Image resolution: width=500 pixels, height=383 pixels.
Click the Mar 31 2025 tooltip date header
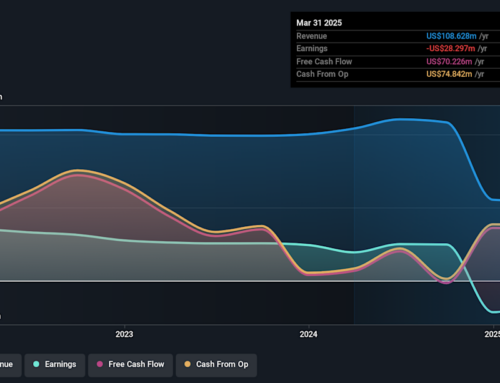(319, 23)
